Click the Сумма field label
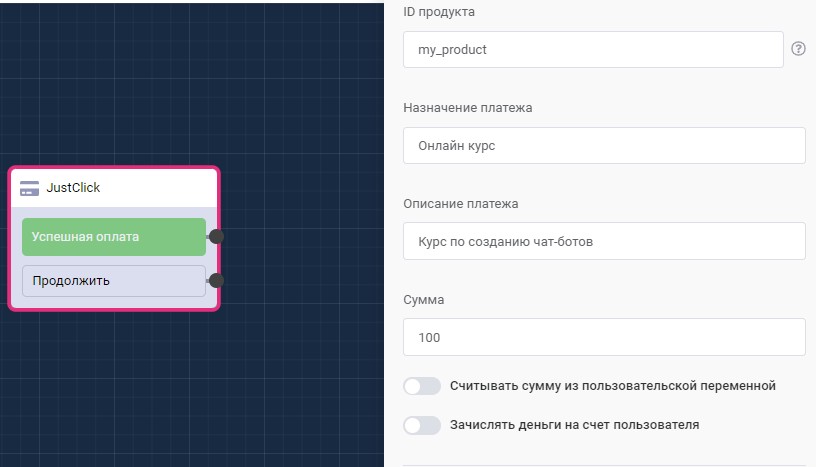This screenshot has height=467, width=816. coord(424,300)
